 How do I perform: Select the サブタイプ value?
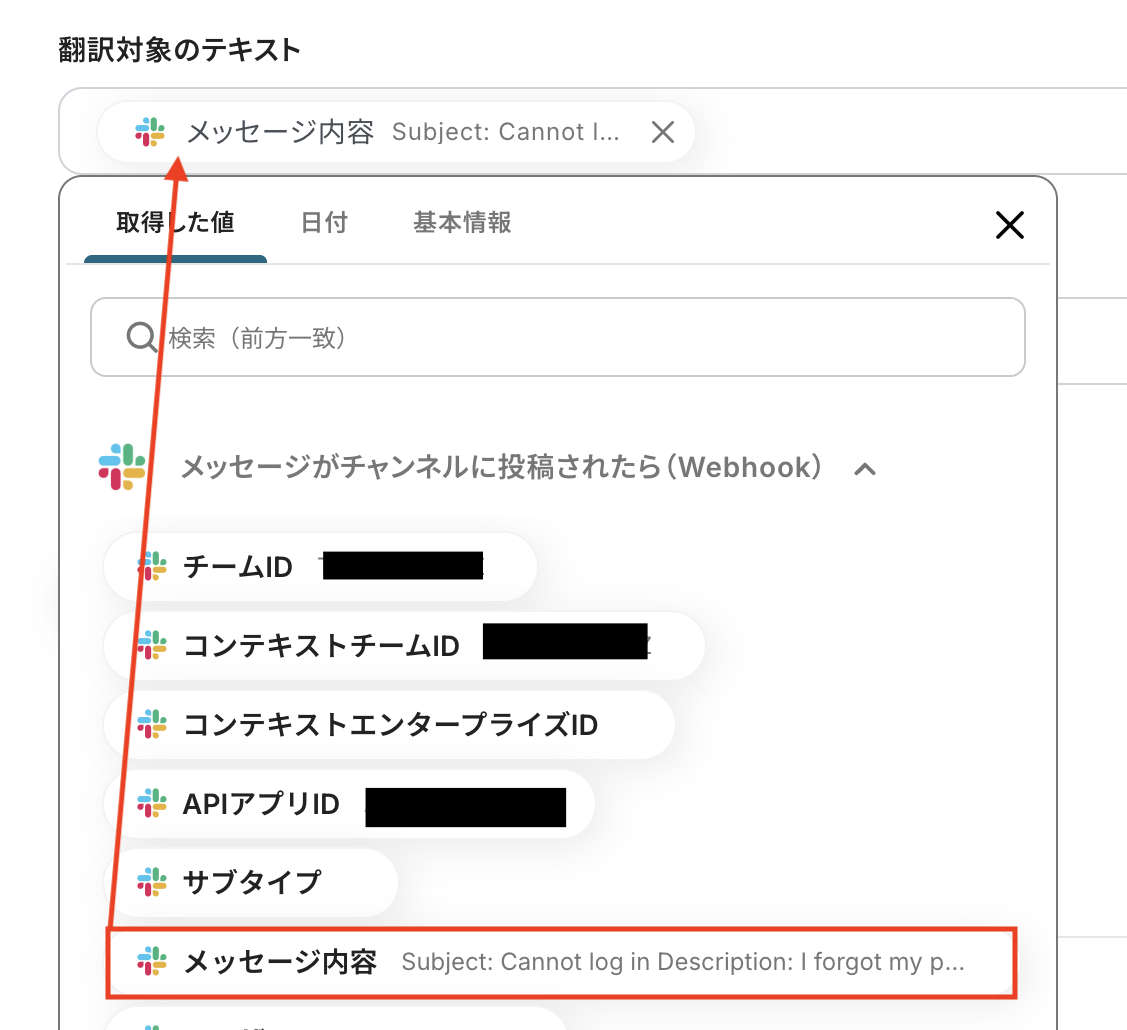pos(250,882)
